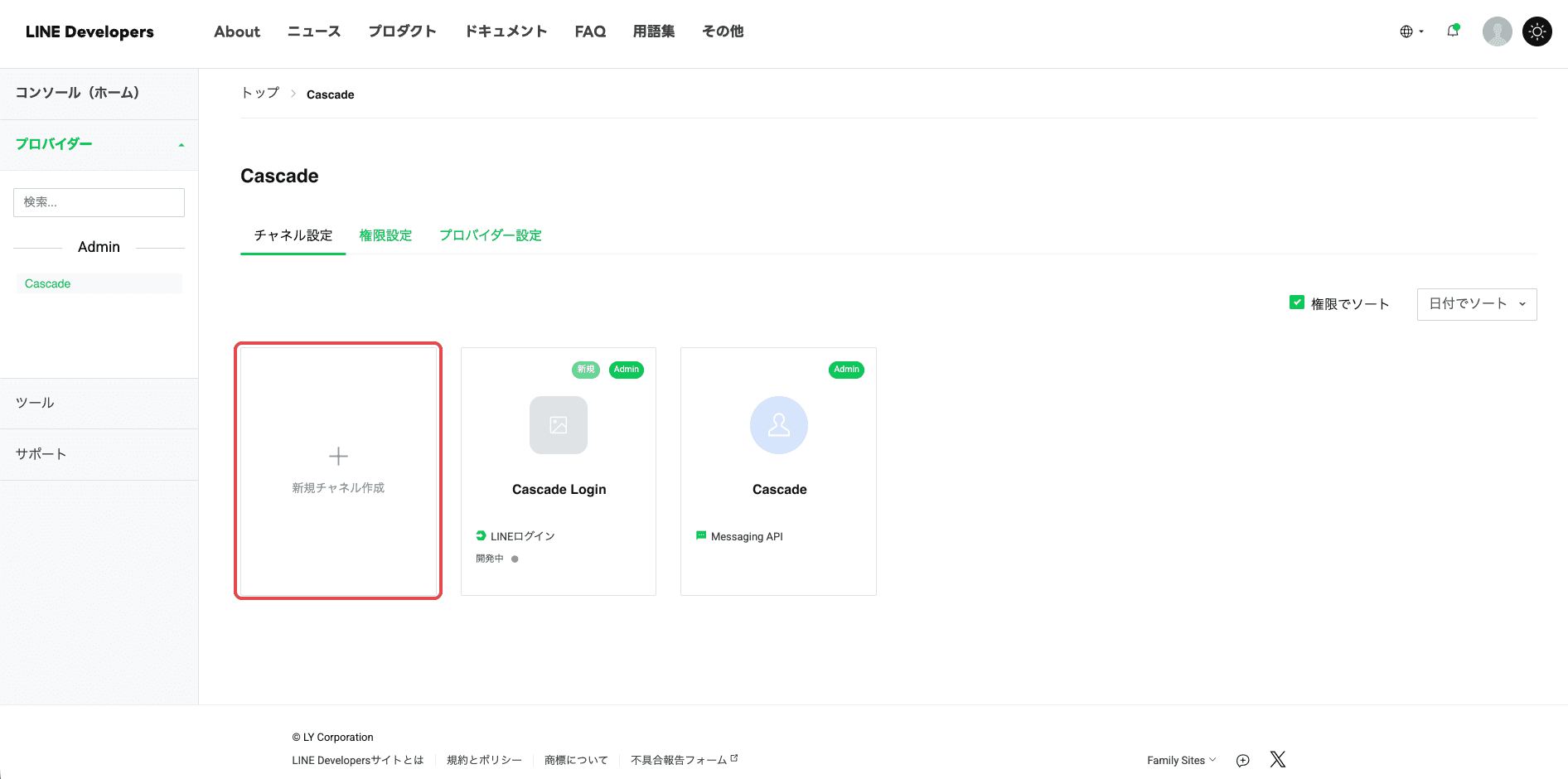Uncheck the 権限でソート checkbox
The width and height of the screenshot is (1568, 779).
pyautogui.click(x=1297, y=302)
